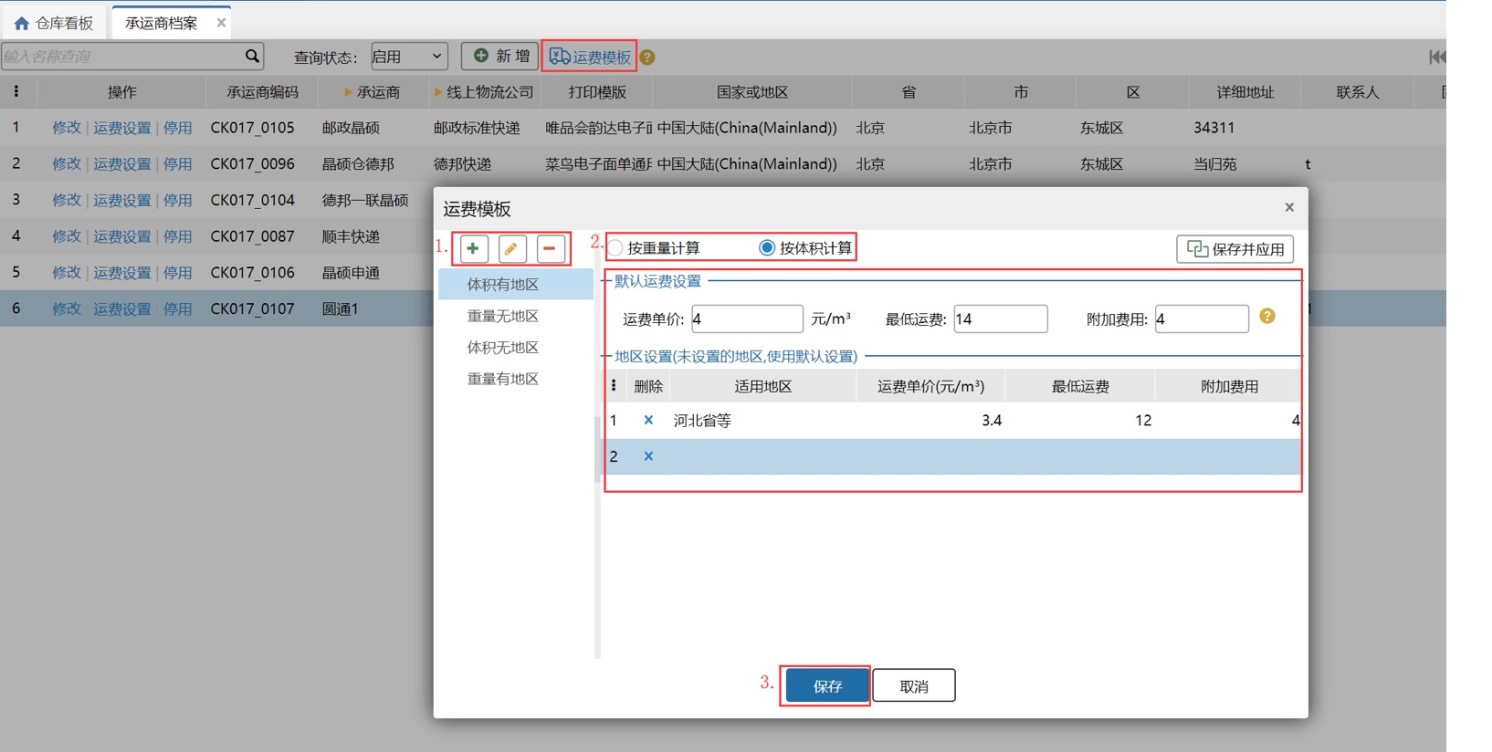Jump to first page icon

click(x=1437, y=57)
